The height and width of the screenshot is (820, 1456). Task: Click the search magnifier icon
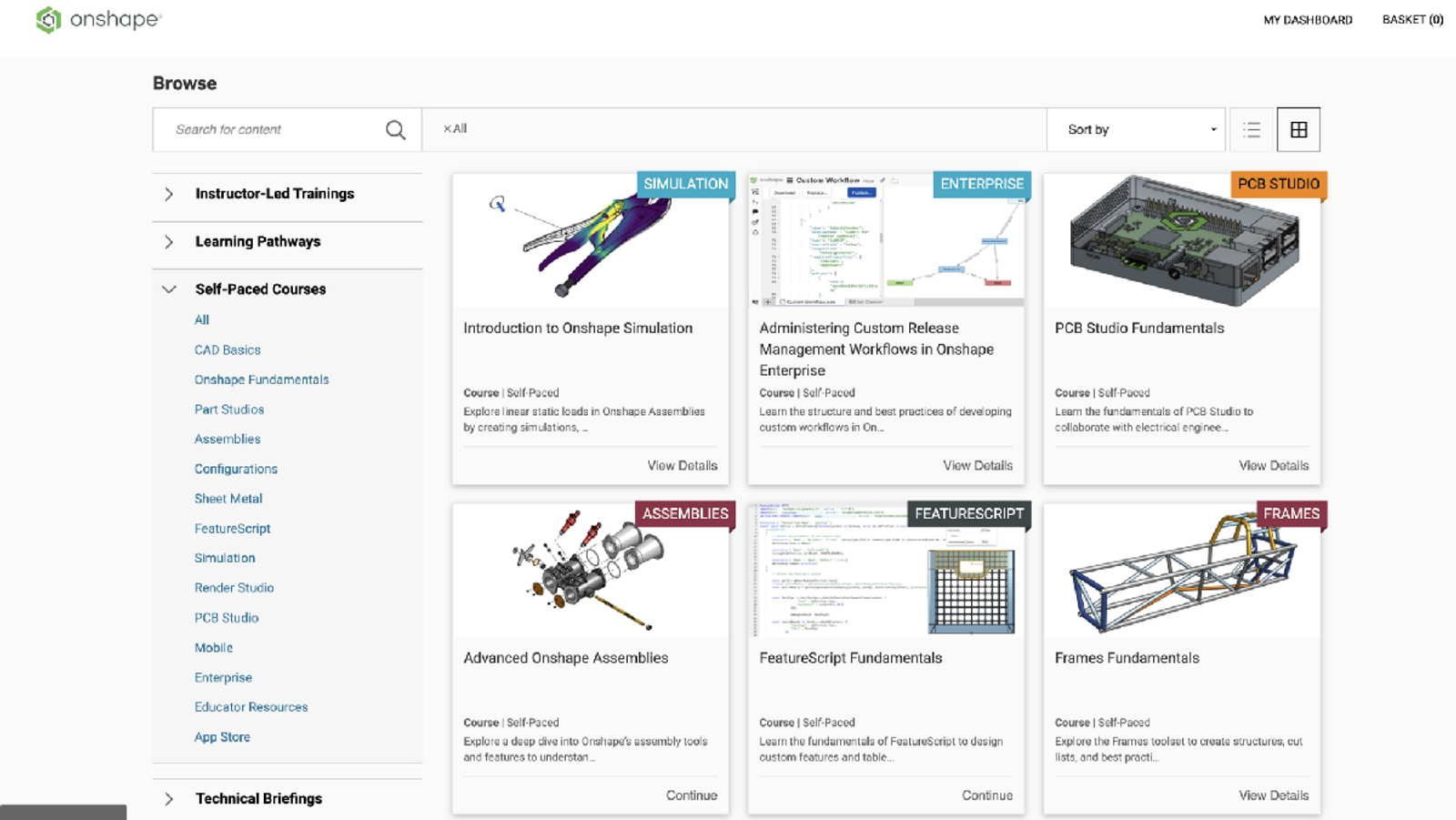coord(395,130)
